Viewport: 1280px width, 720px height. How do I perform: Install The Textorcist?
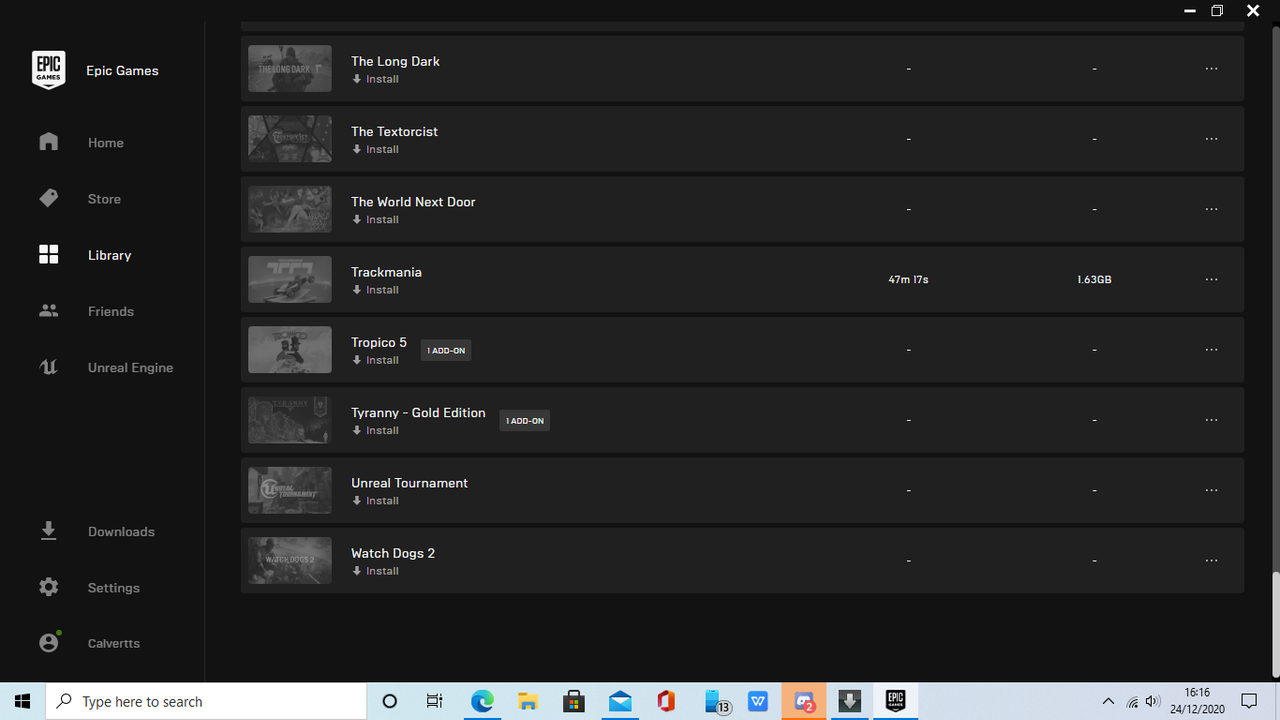click(x=375, y=149)
